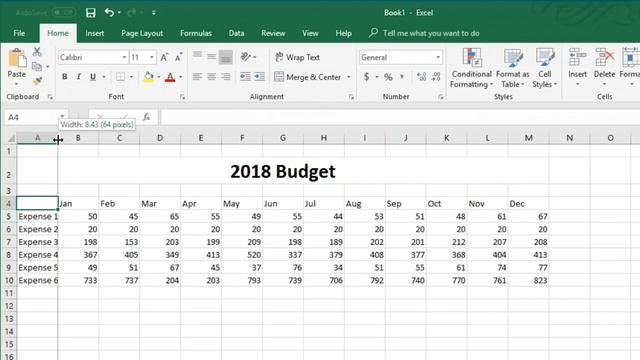This screenshot has height=360, width=640.
Task: Toggle Italic formatting
Action: click(79, 77)
